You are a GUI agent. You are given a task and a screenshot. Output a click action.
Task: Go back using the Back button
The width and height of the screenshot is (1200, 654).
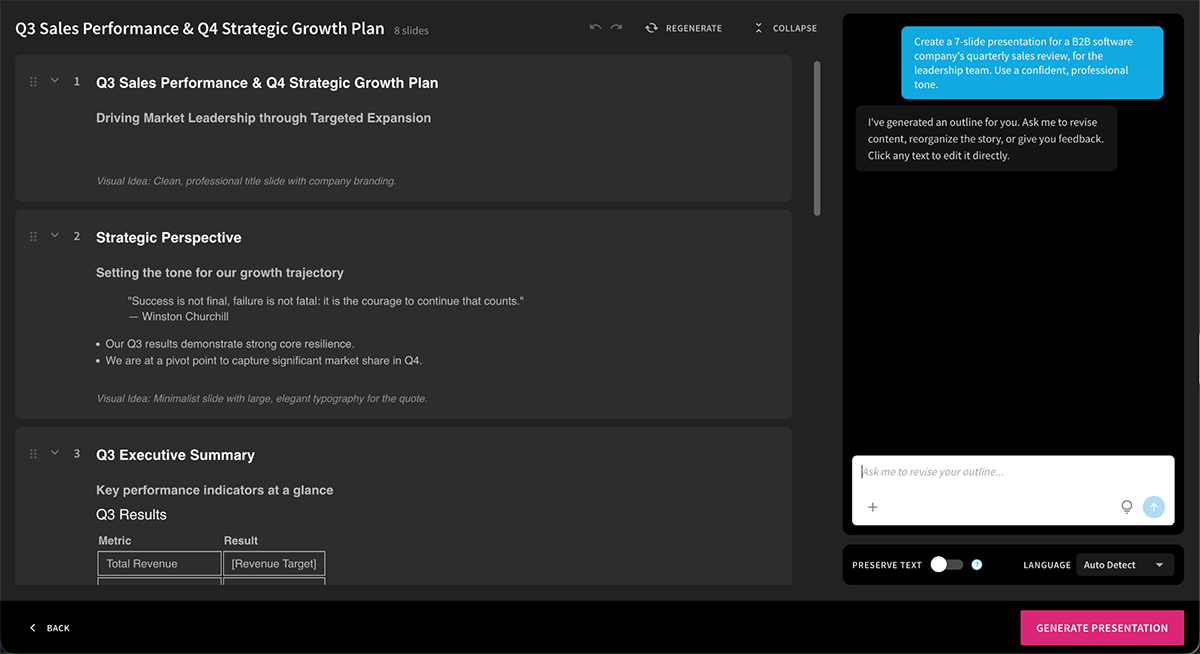pyautogui.click(x=50, y=628)
